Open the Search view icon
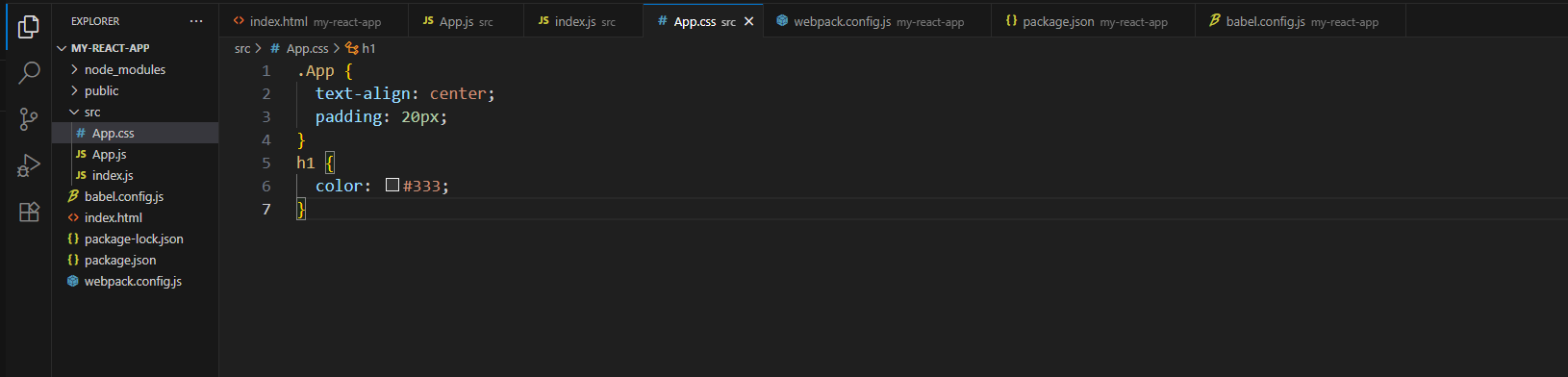 tap(29, 72)
